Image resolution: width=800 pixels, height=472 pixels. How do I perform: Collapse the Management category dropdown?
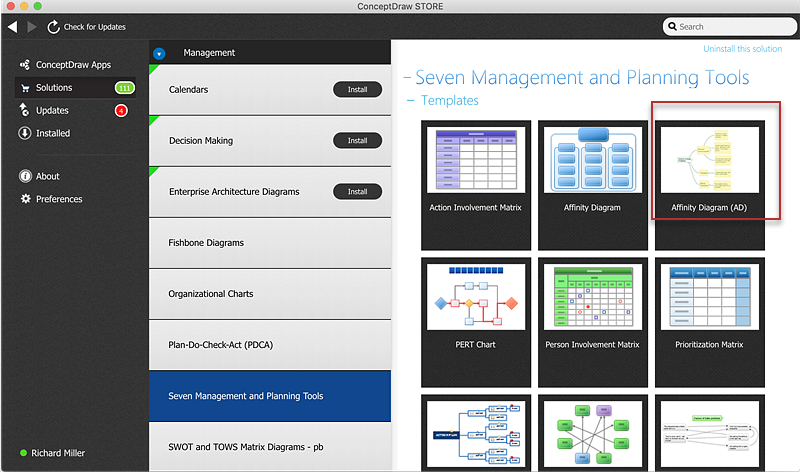(x=159, y=53)
